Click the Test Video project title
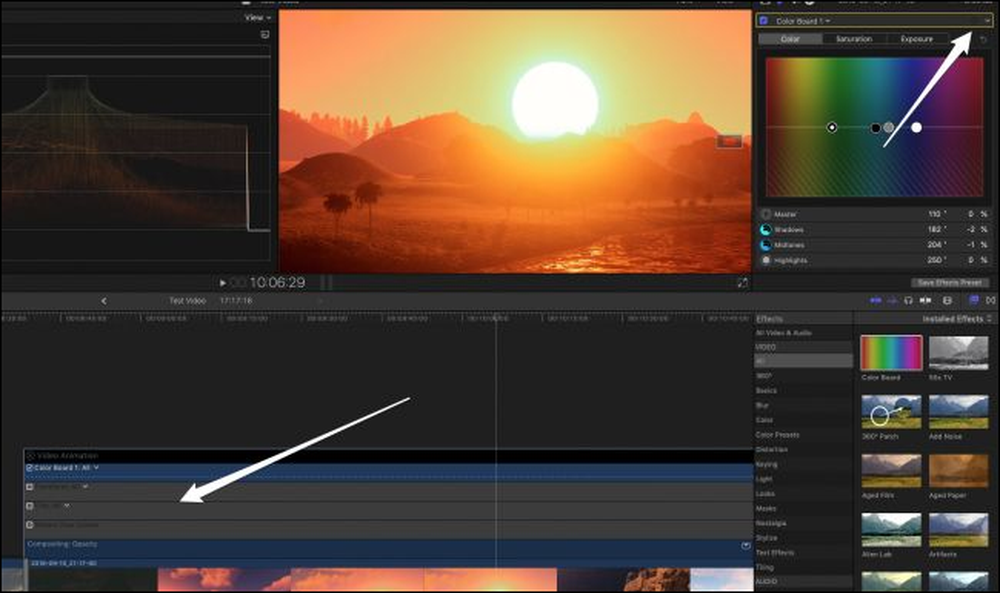 pyautogui.click(x=188, y=300)
